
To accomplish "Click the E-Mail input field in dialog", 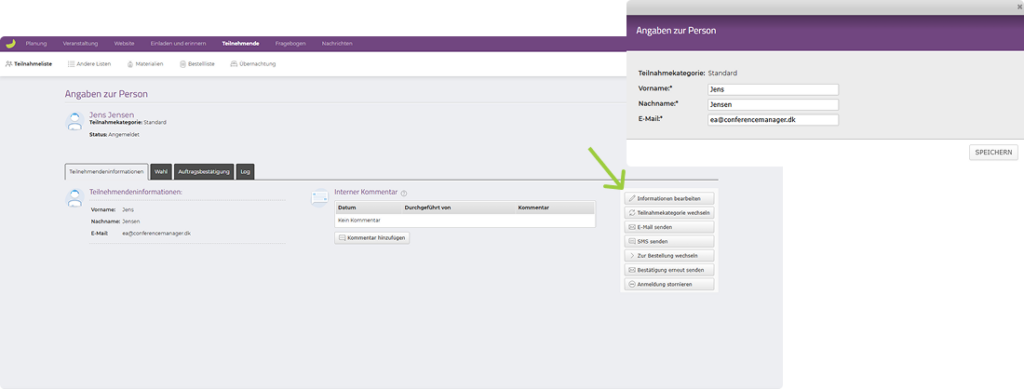I will pyautogui.click(x=773, y=120).
